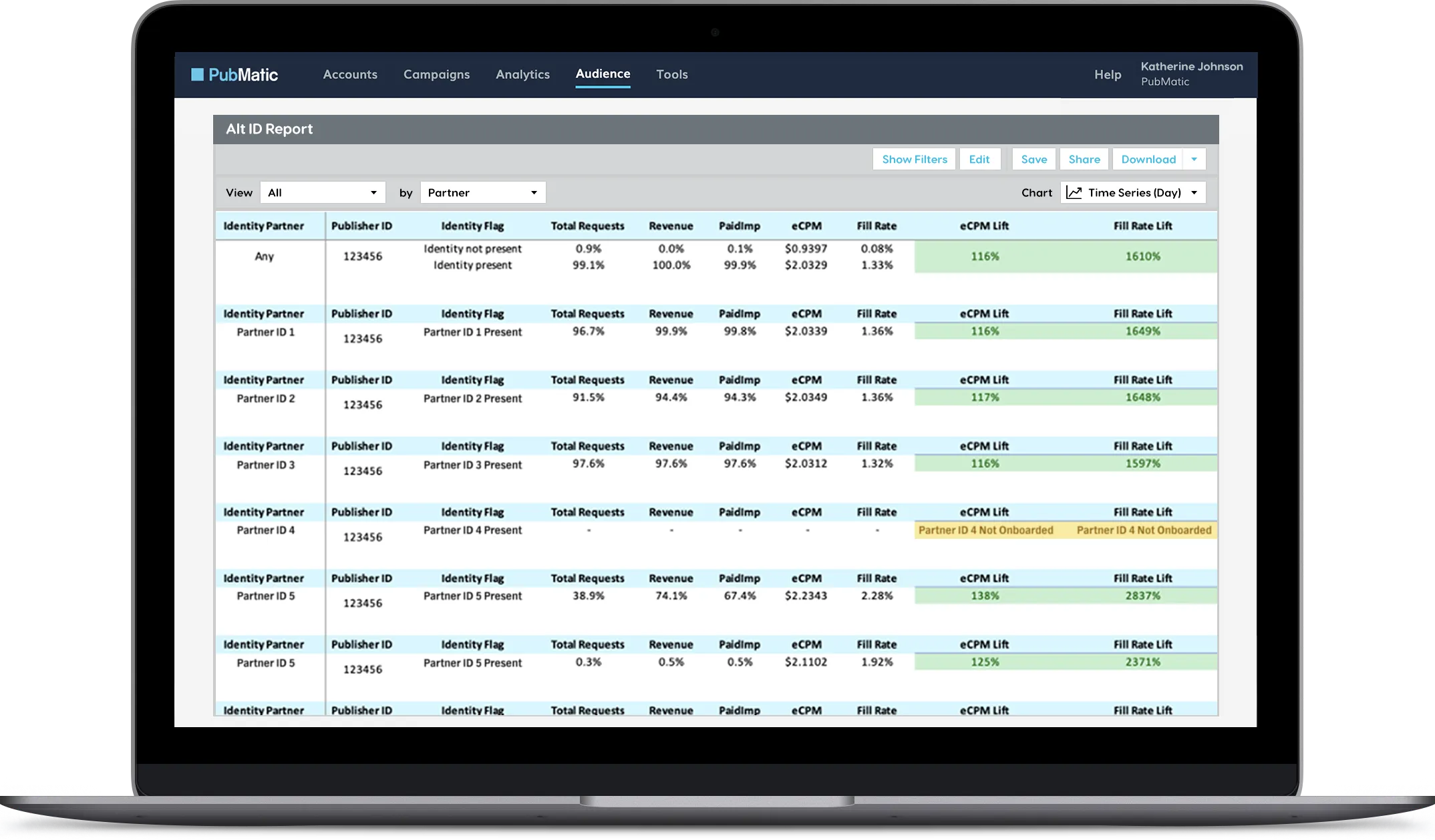Click the yellow Partner ID 4 Not Onboarded cell
This screenshot has width=1435, height=840.
985,530
